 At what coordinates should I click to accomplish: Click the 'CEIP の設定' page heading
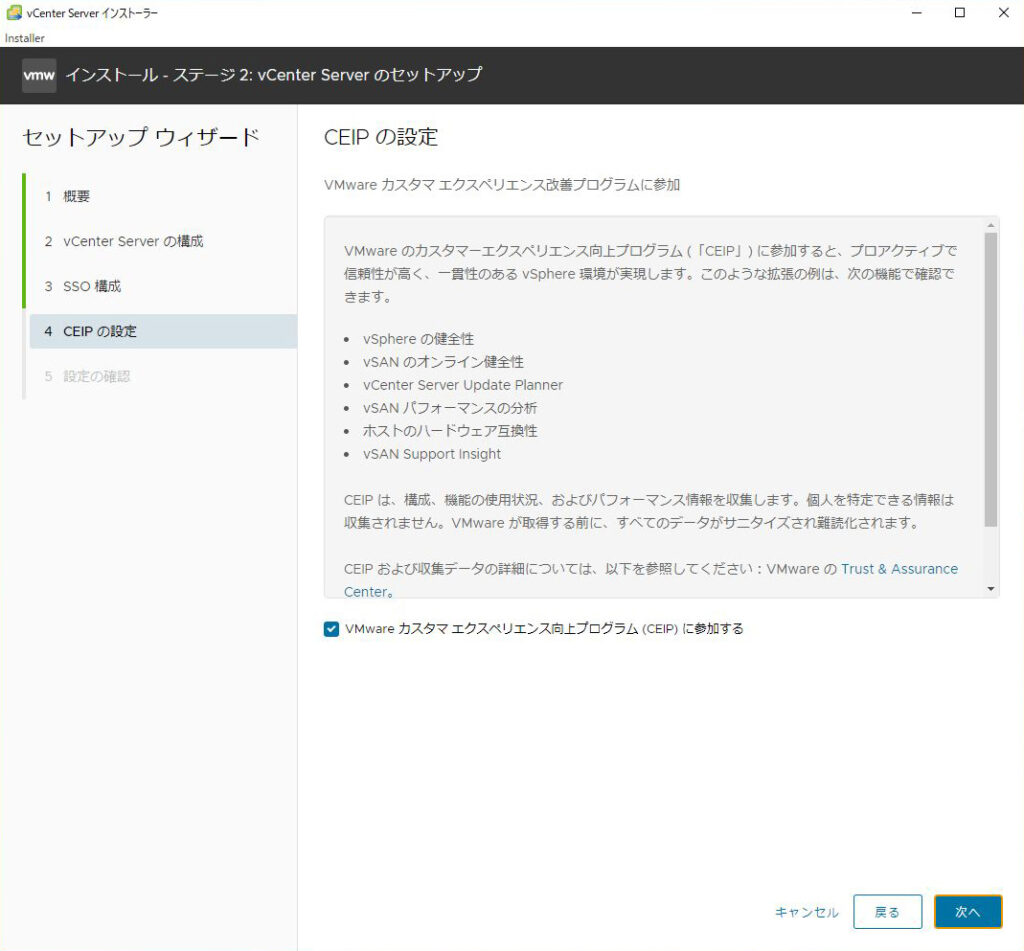(381, 137)
